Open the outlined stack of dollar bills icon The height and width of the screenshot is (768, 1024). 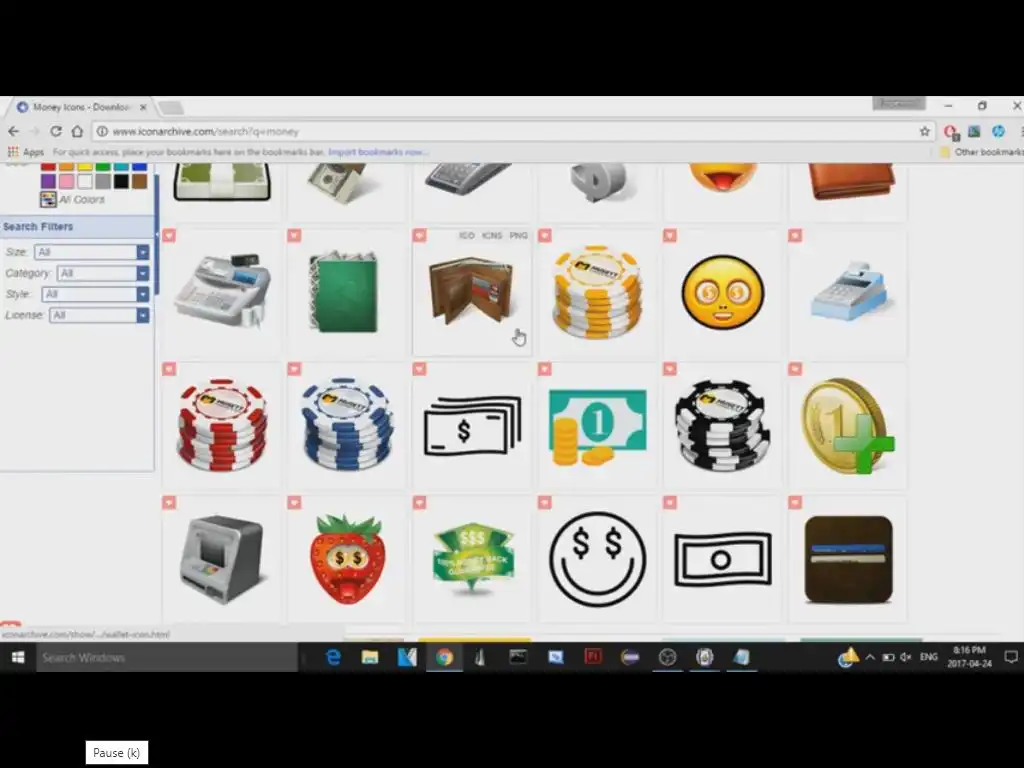pos(472,426)
